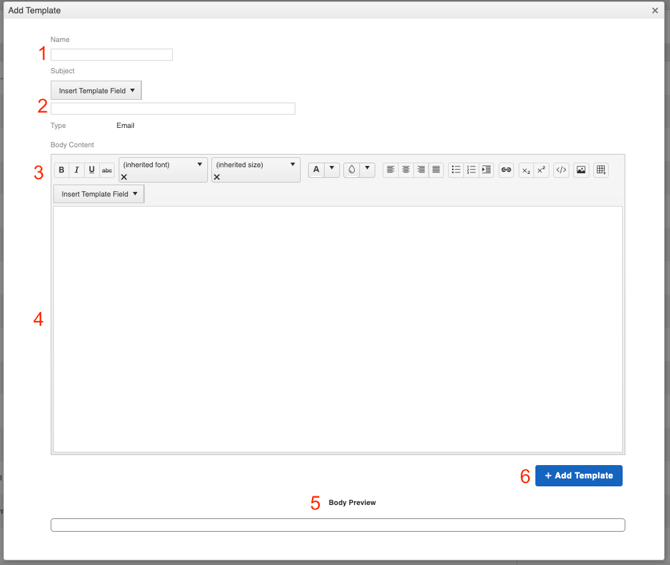Open Insert Template Field menu under Subject
The height and width of the screenshot is (565, 670).
[x=96, y=91]
